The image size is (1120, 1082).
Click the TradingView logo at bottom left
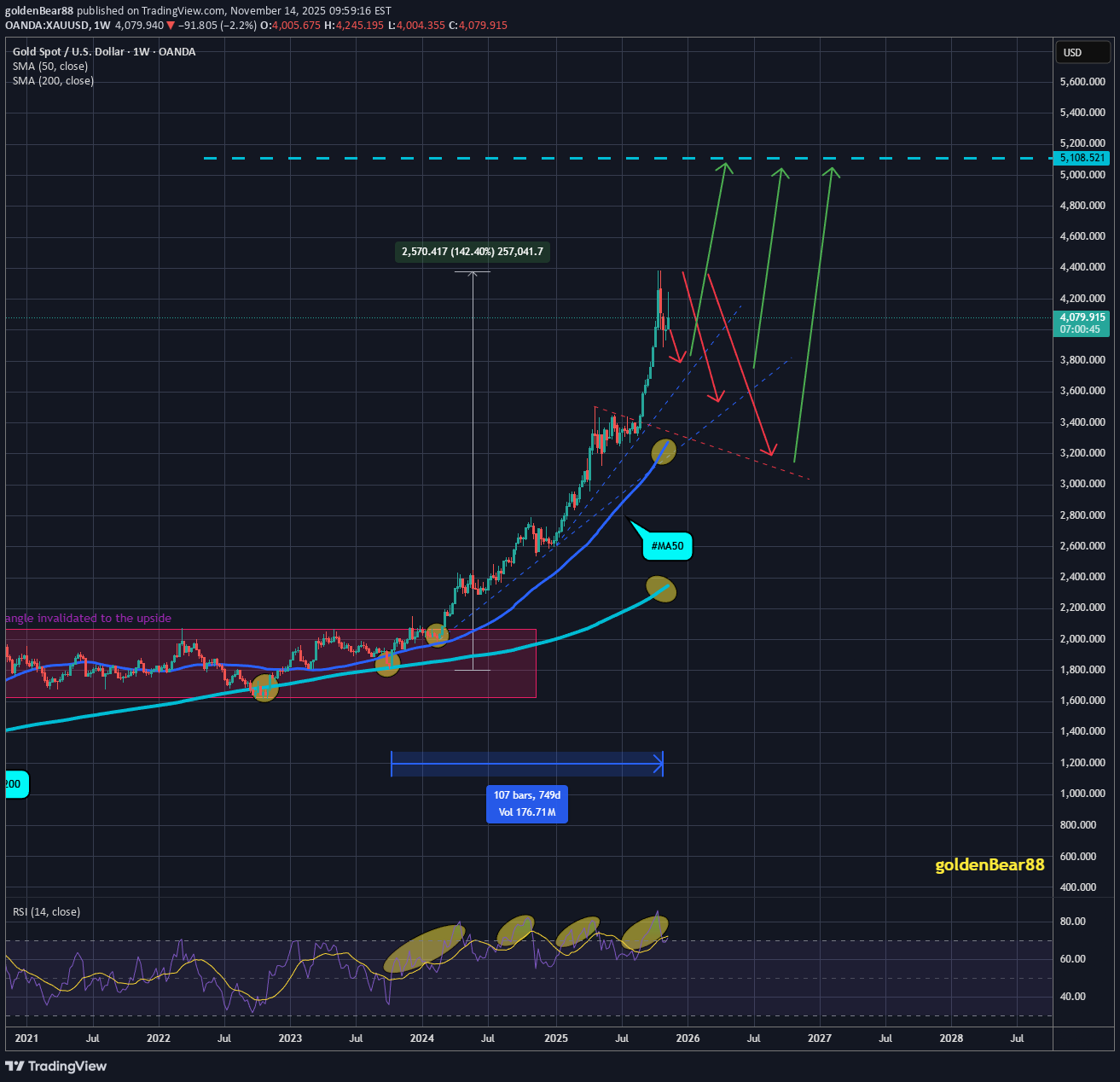[x=56, y=1066]
